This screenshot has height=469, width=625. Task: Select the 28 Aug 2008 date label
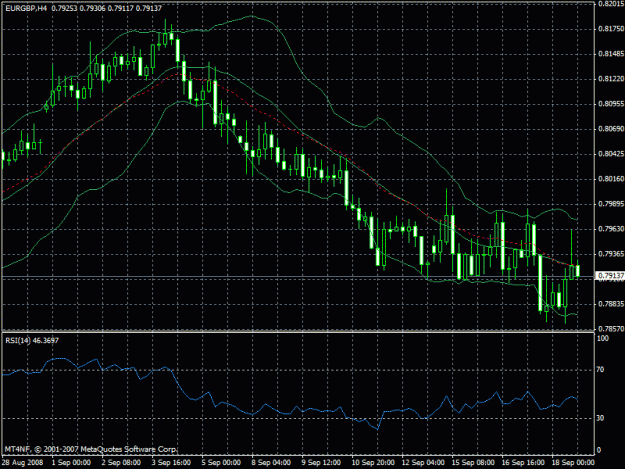[x=22, y=463]
